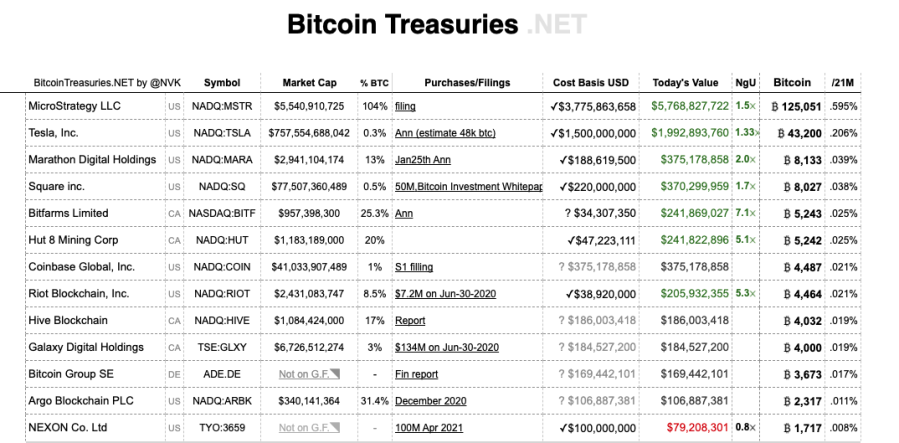Click the note triangle beside Bitcoin Group SE market cap

(335, 374)
